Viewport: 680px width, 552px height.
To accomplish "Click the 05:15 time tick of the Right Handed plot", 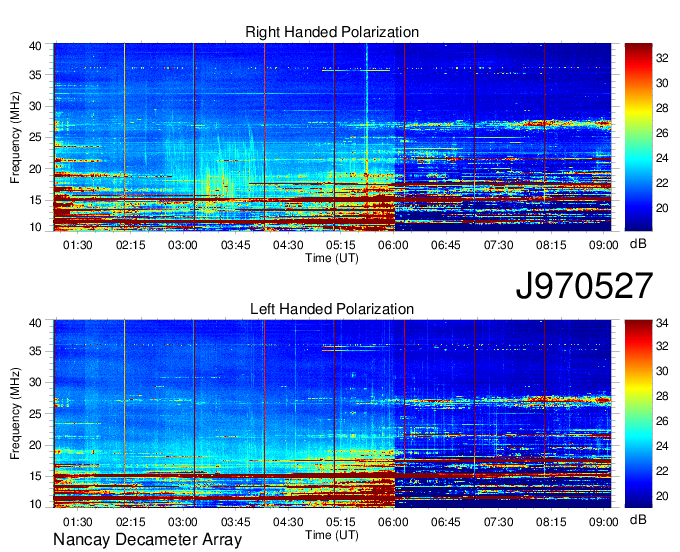I will [x=341, y=245].
